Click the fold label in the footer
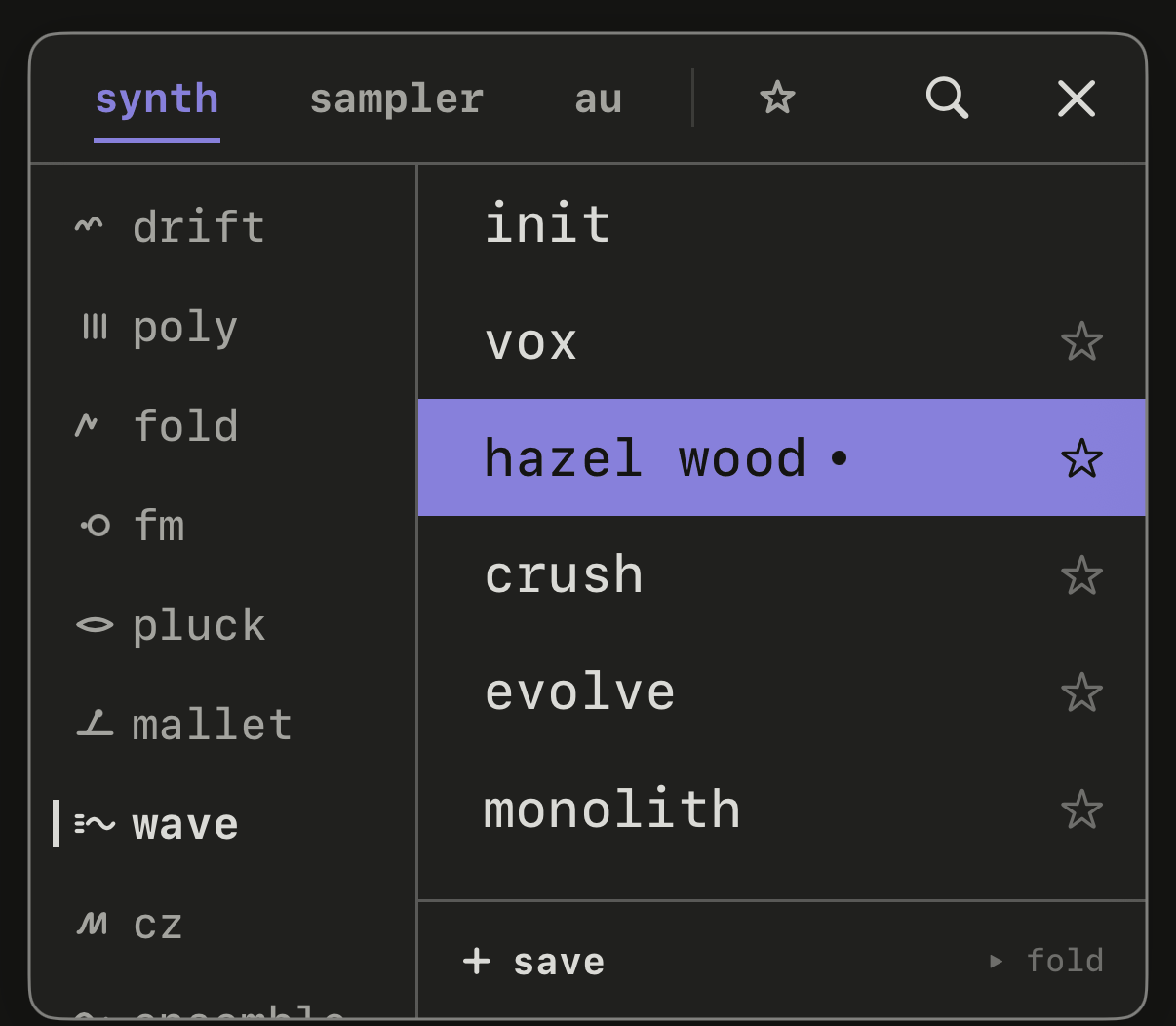Screen dimensions: 1176x1026 pos(1065,961)
